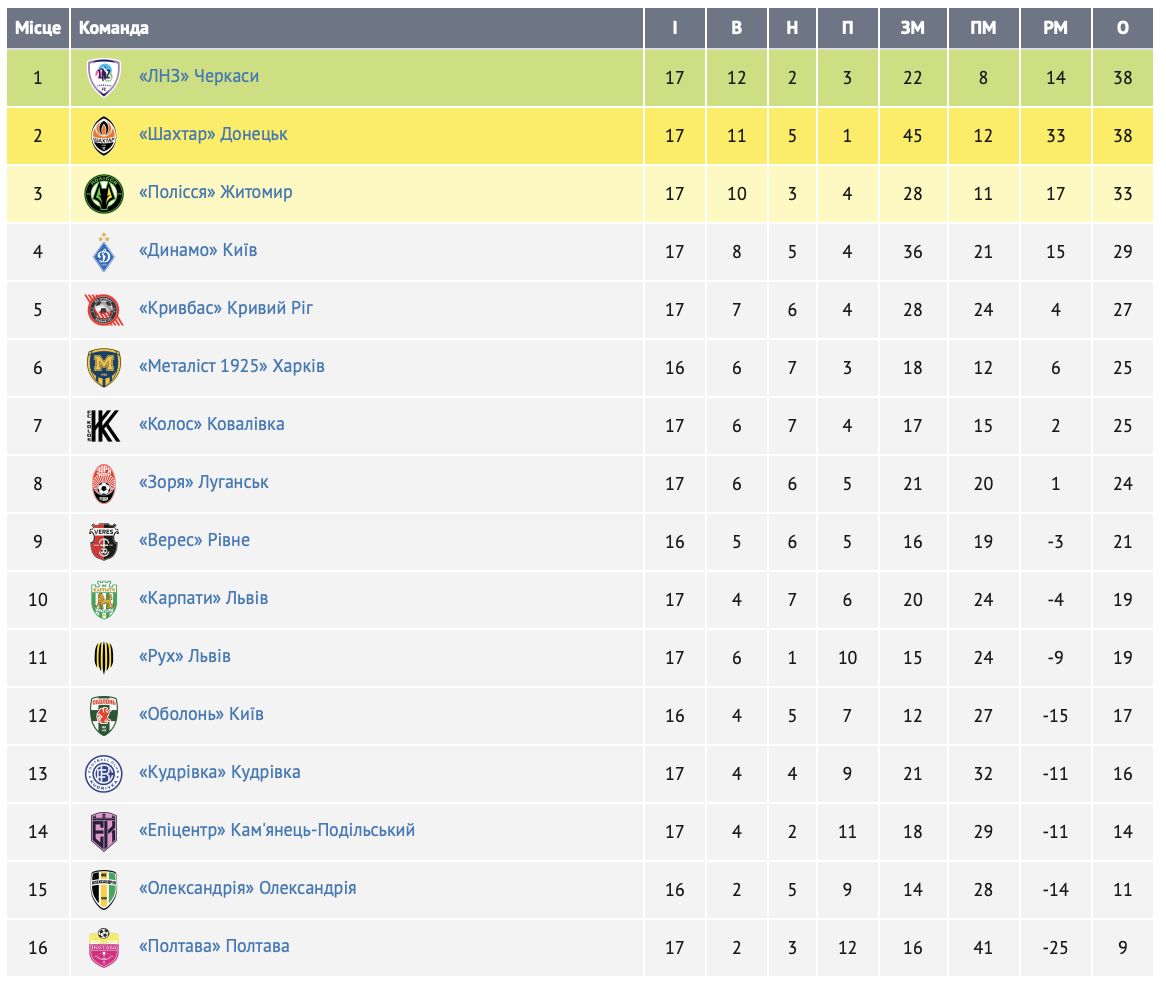
Task: Click the Zorya Luhansk club emblem
Action: [x=104, y=483]
